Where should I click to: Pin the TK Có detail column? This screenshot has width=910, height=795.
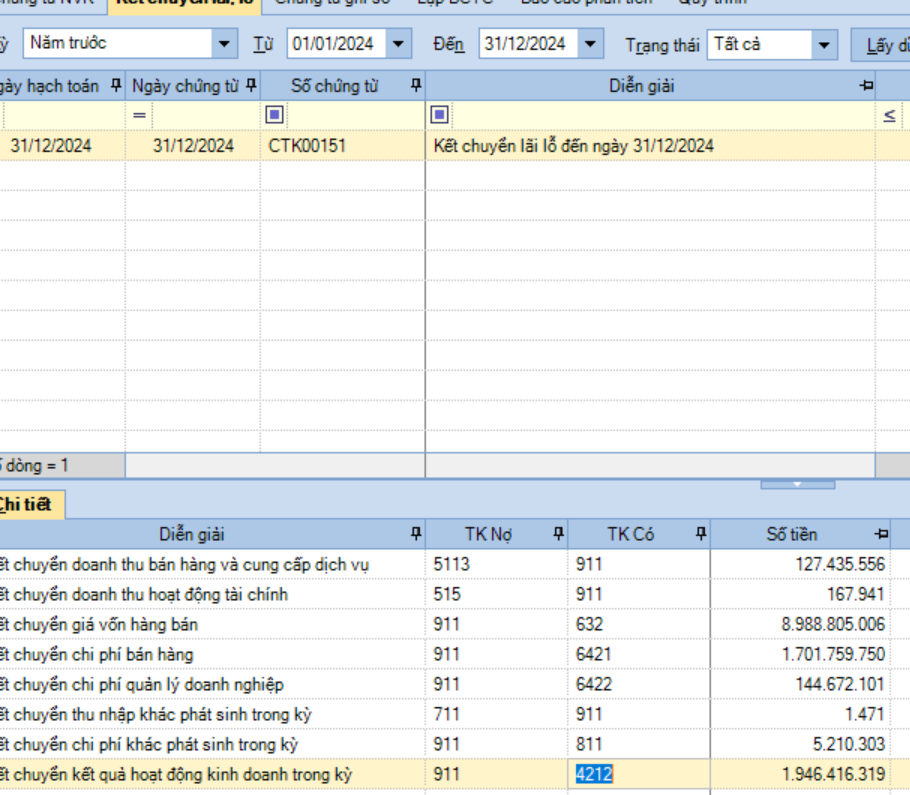pos(701,534)
